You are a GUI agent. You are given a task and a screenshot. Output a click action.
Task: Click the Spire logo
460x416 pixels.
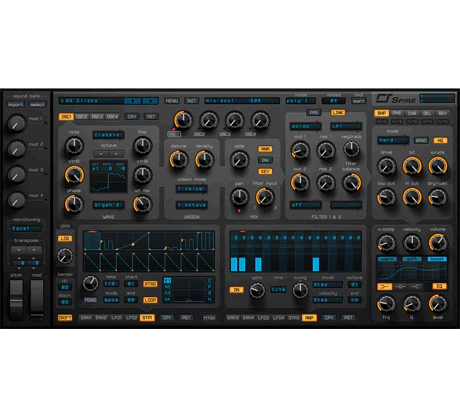point(396,99)
